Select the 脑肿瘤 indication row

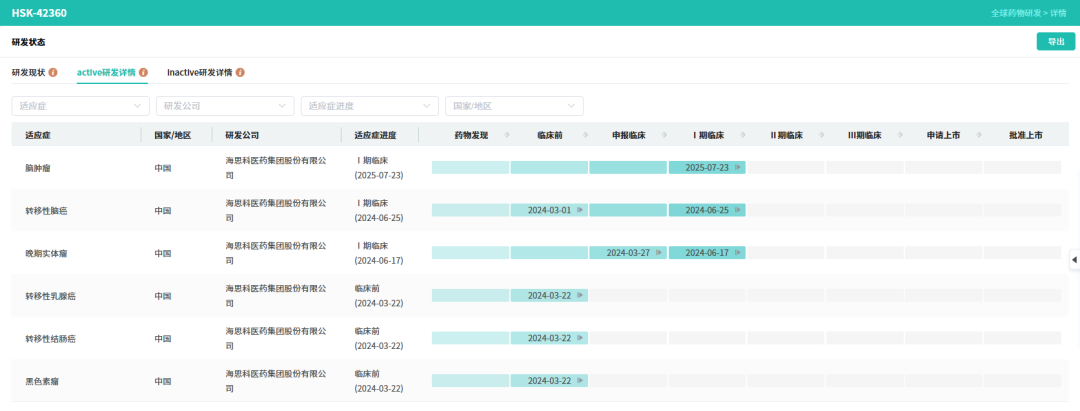(x=40, y=168)
